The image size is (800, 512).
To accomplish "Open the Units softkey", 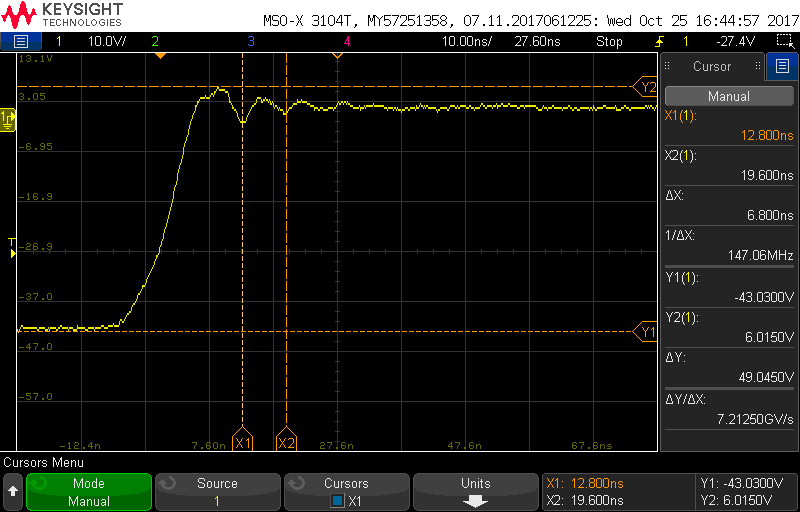I will 476,493.
